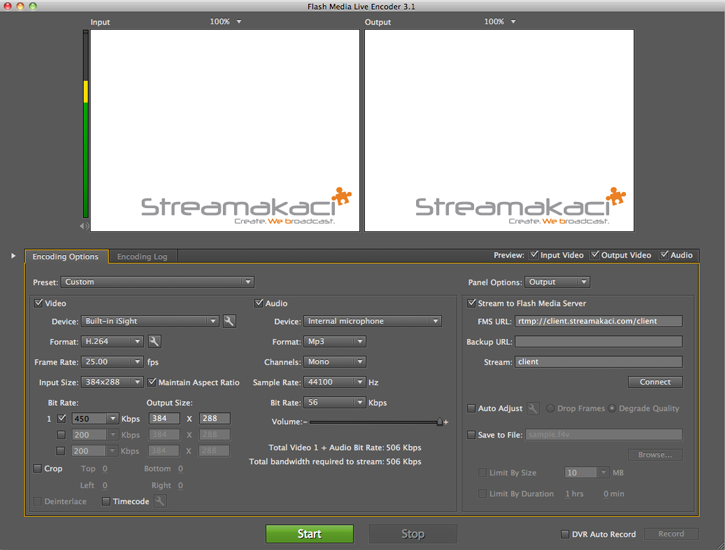Click the Connect button

coord(655,382)
